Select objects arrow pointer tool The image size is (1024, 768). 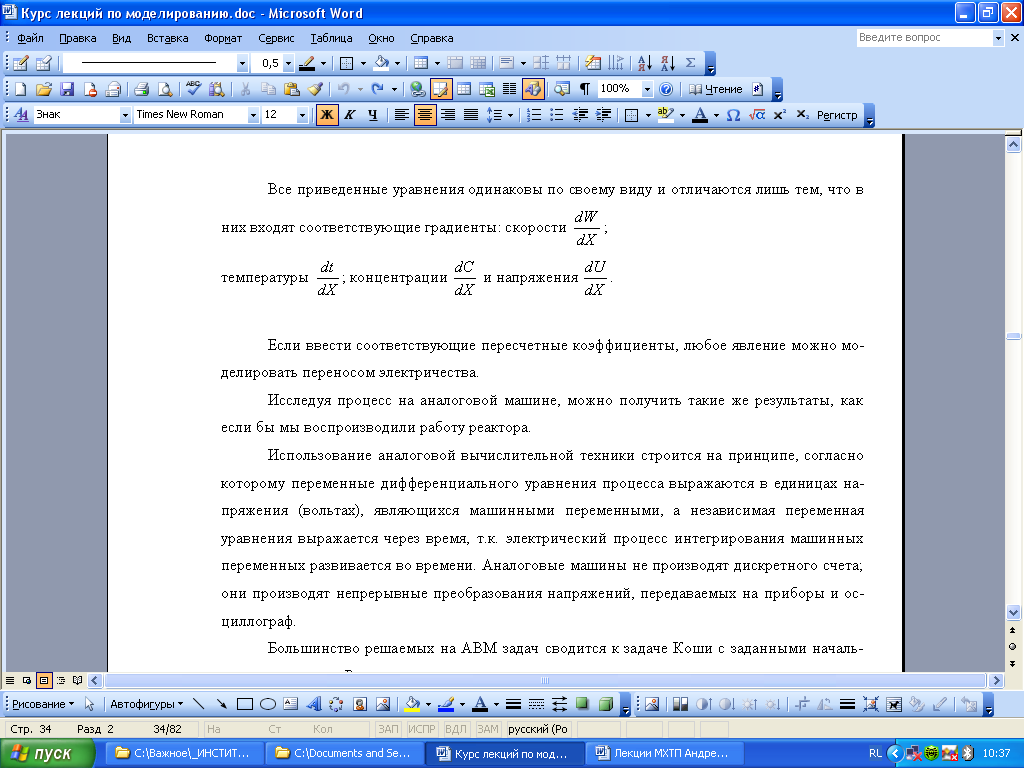pos(89,704)
